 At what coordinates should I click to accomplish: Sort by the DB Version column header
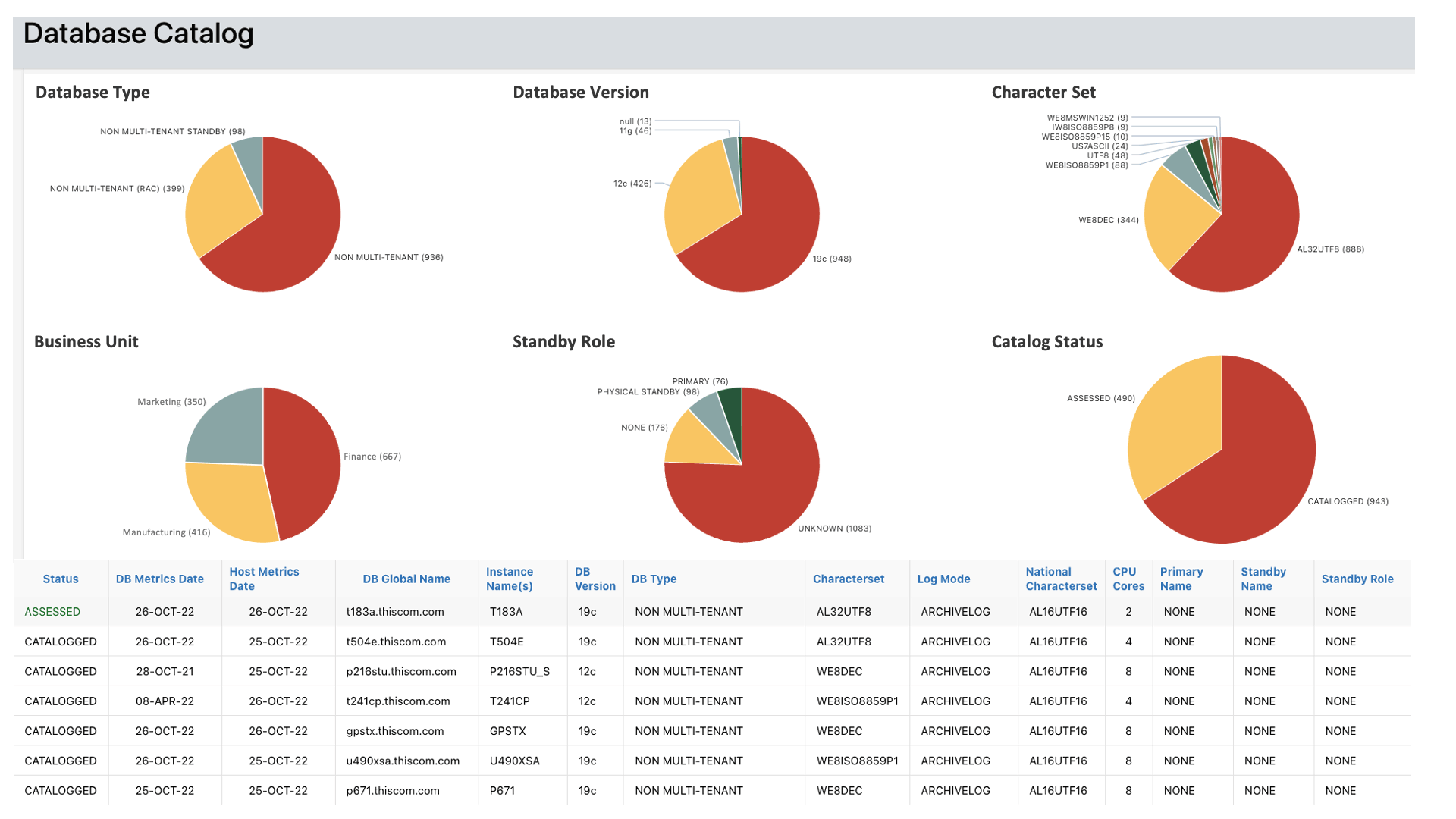pos(595,579)
